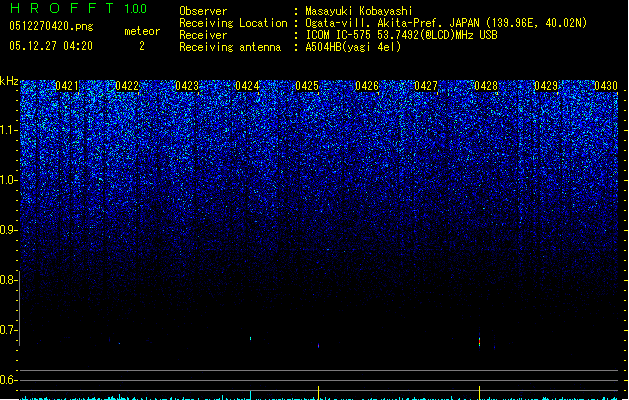
Task: Click the version number 1.0.0
Action: 136,9
